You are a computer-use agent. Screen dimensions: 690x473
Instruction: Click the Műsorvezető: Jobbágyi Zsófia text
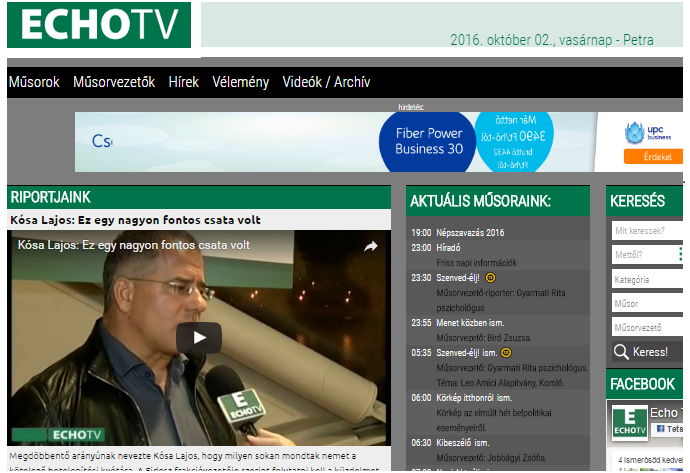tap(492, 458)
